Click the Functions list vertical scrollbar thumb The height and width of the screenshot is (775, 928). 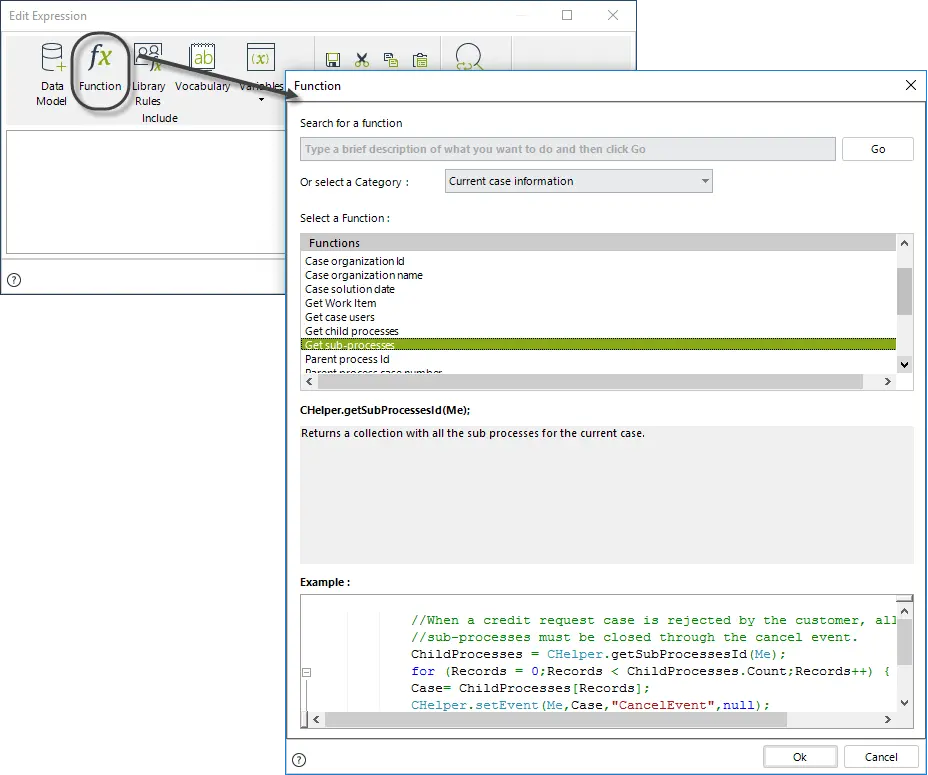point(904,291)
